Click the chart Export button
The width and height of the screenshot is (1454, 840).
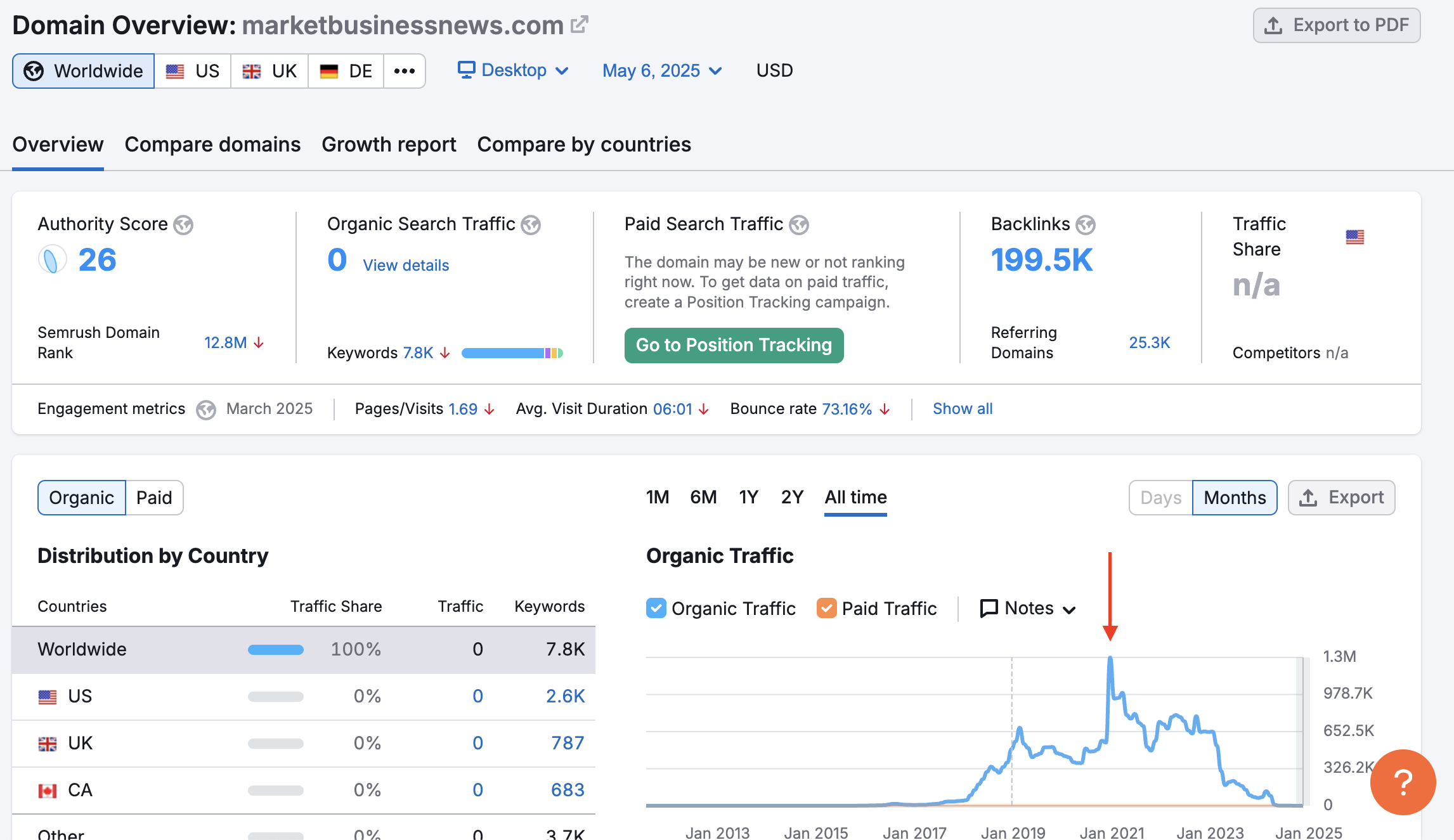point(1341,498)
